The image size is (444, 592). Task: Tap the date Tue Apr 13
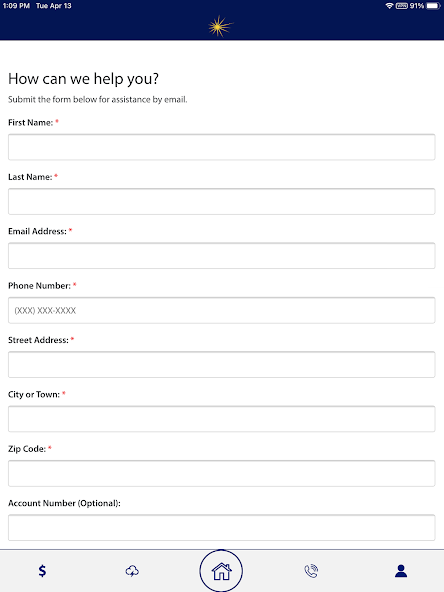(54, 6)
